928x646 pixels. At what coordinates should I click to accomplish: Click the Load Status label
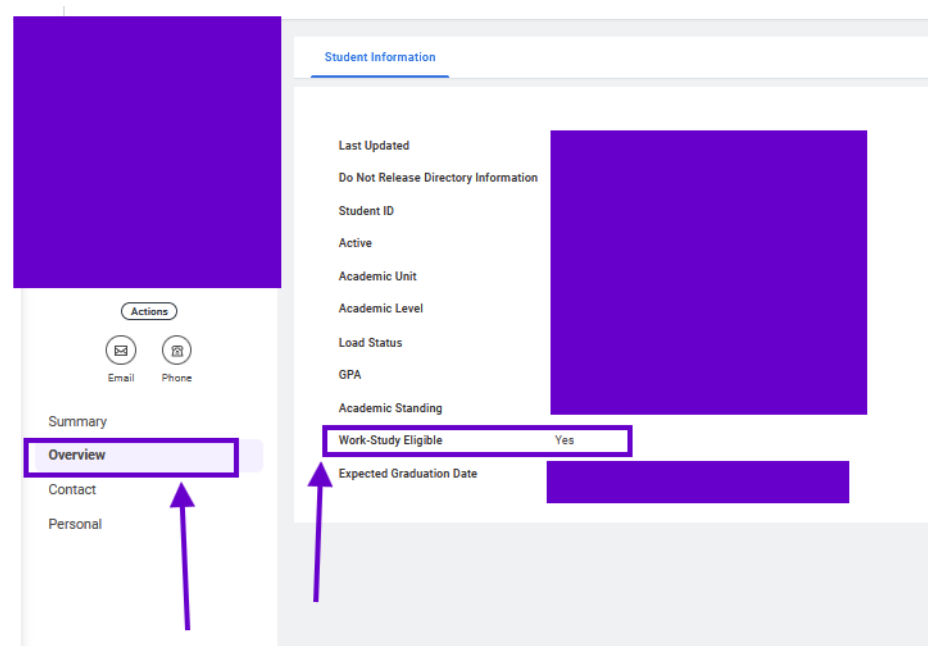[x=370, y=343]
